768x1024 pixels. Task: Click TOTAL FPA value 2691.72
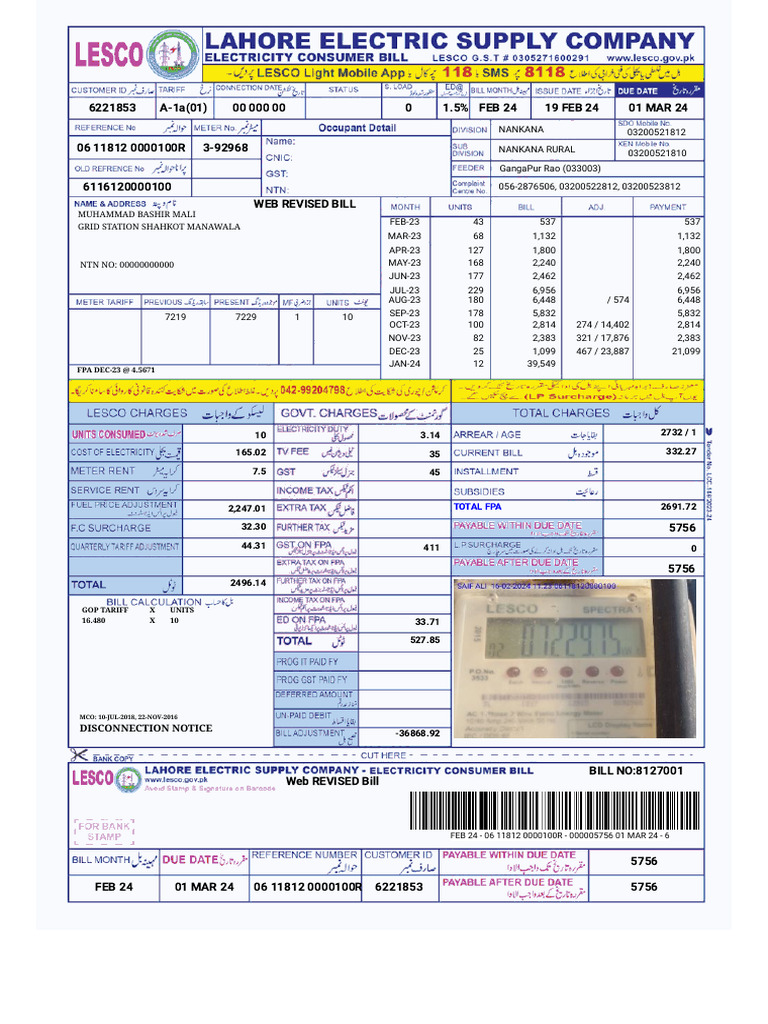[x=679, y=507]
